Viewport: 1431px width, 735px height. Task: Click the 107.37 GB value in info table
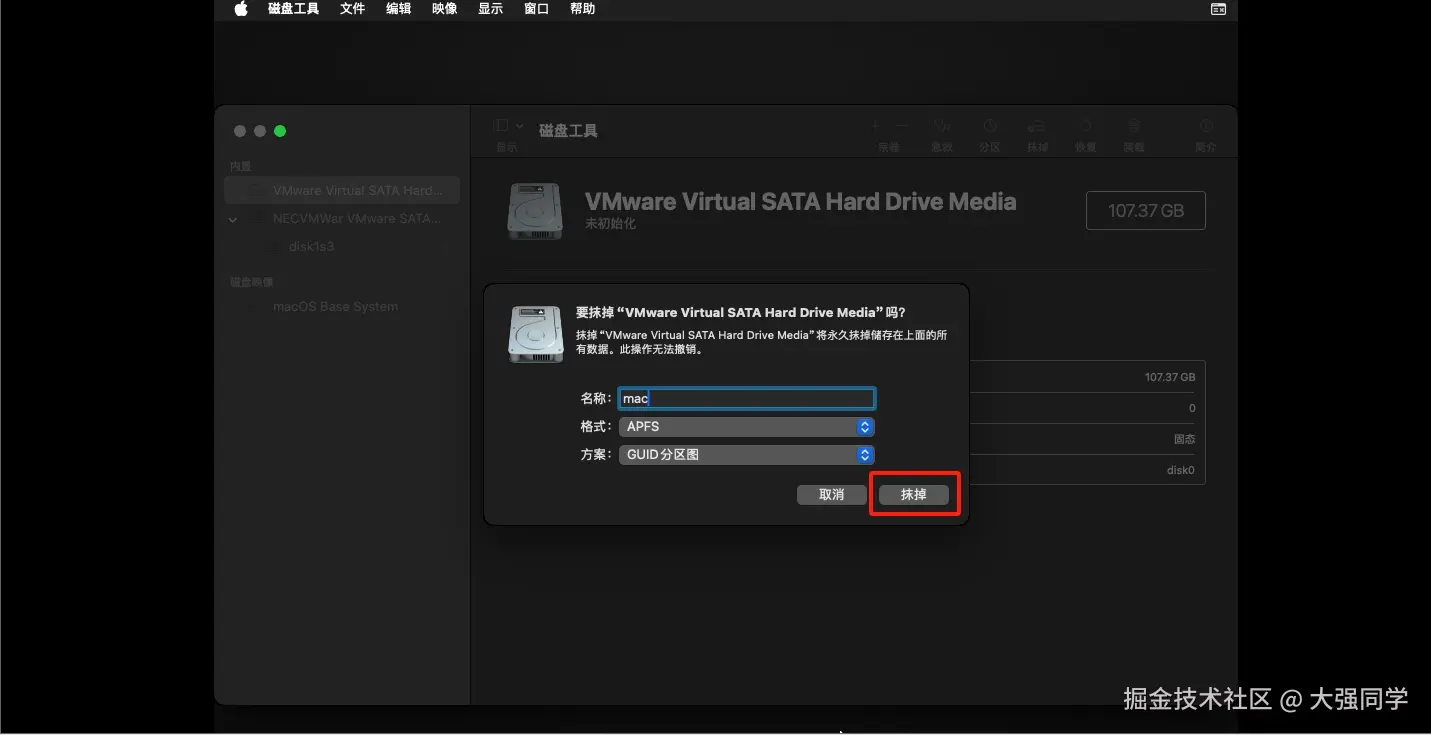click(x=1170, y=377)
